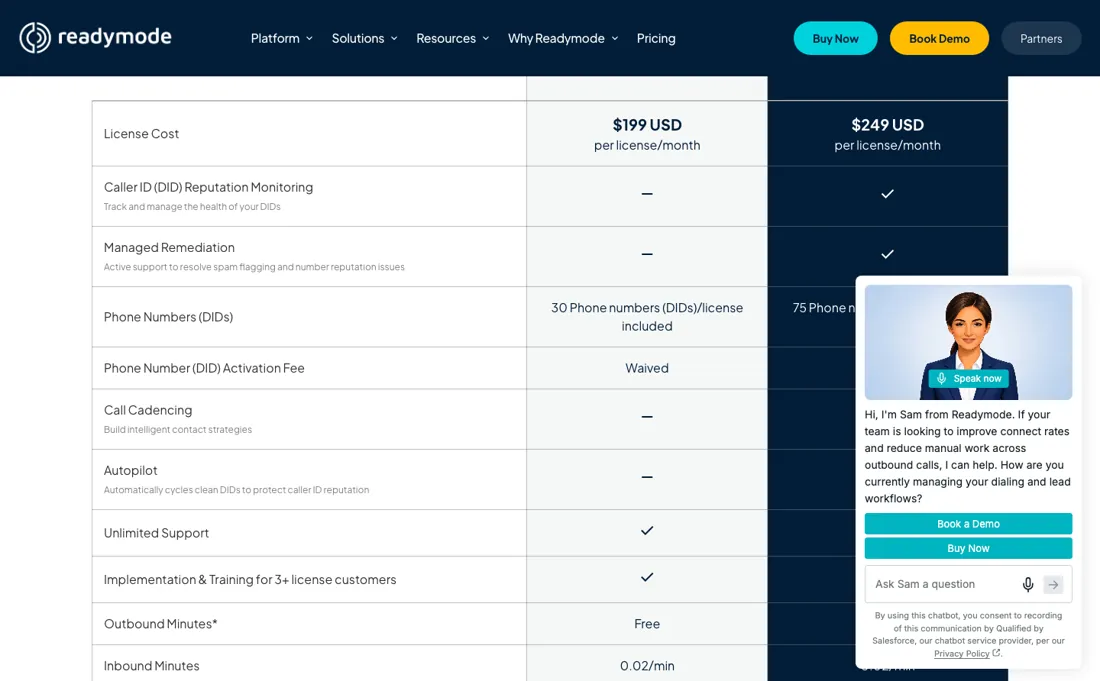Click 'per license/month' under $199 USD
The image size is (1100, 681).
tap(647, 146)
